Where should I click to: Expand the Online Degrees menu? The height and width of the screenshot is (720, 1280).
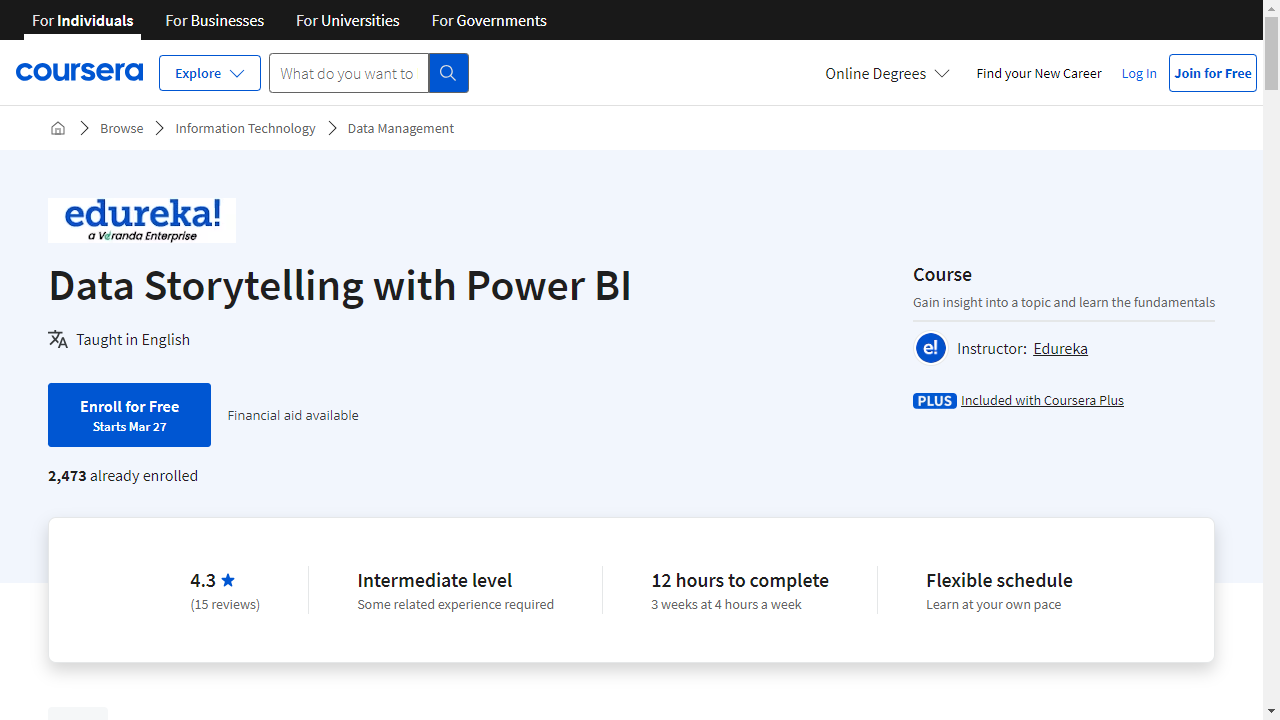(x=887, y=73)
